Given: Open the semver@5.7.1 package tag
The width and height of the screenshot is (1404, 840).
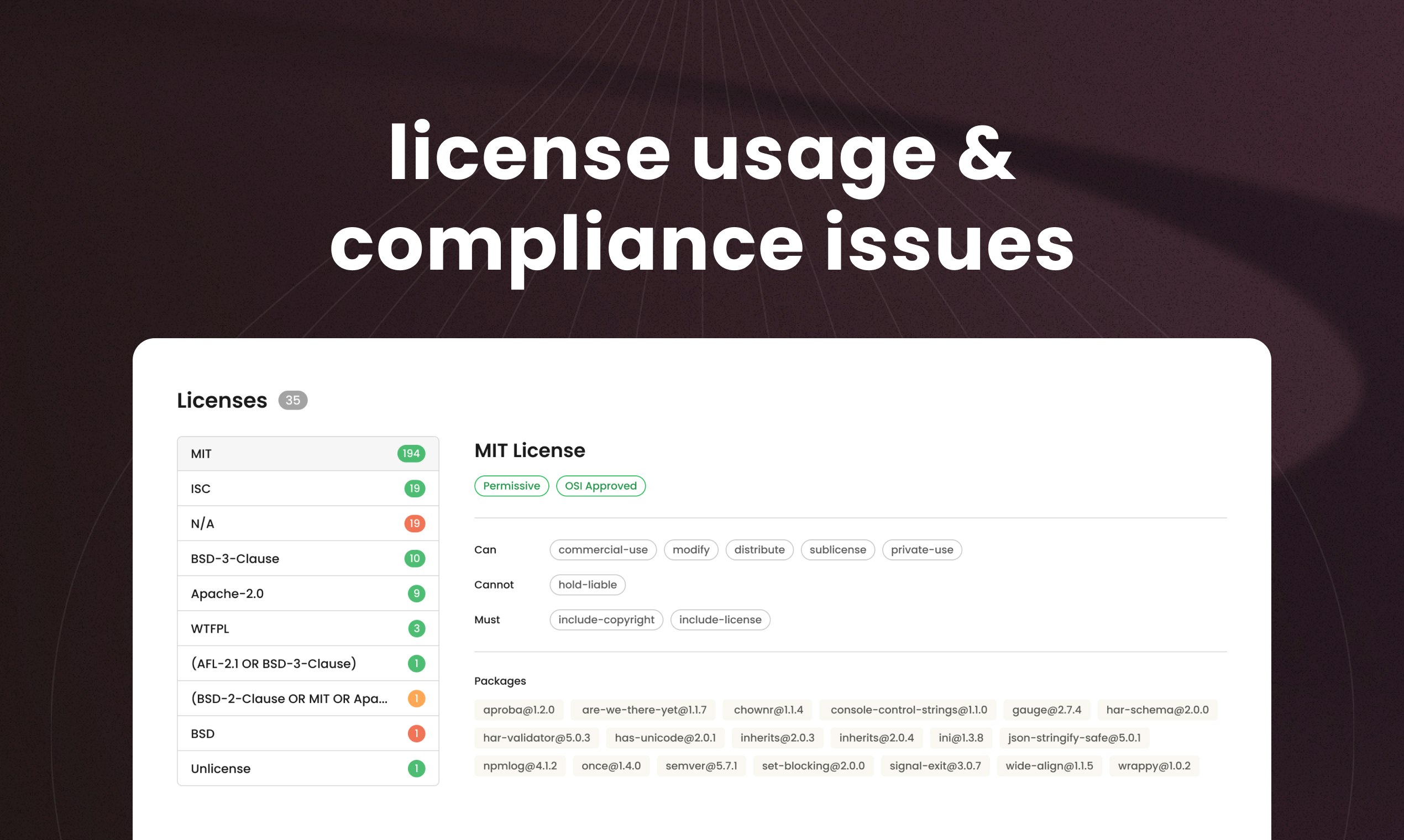Looking at the screenshot, I should (701, 766).
